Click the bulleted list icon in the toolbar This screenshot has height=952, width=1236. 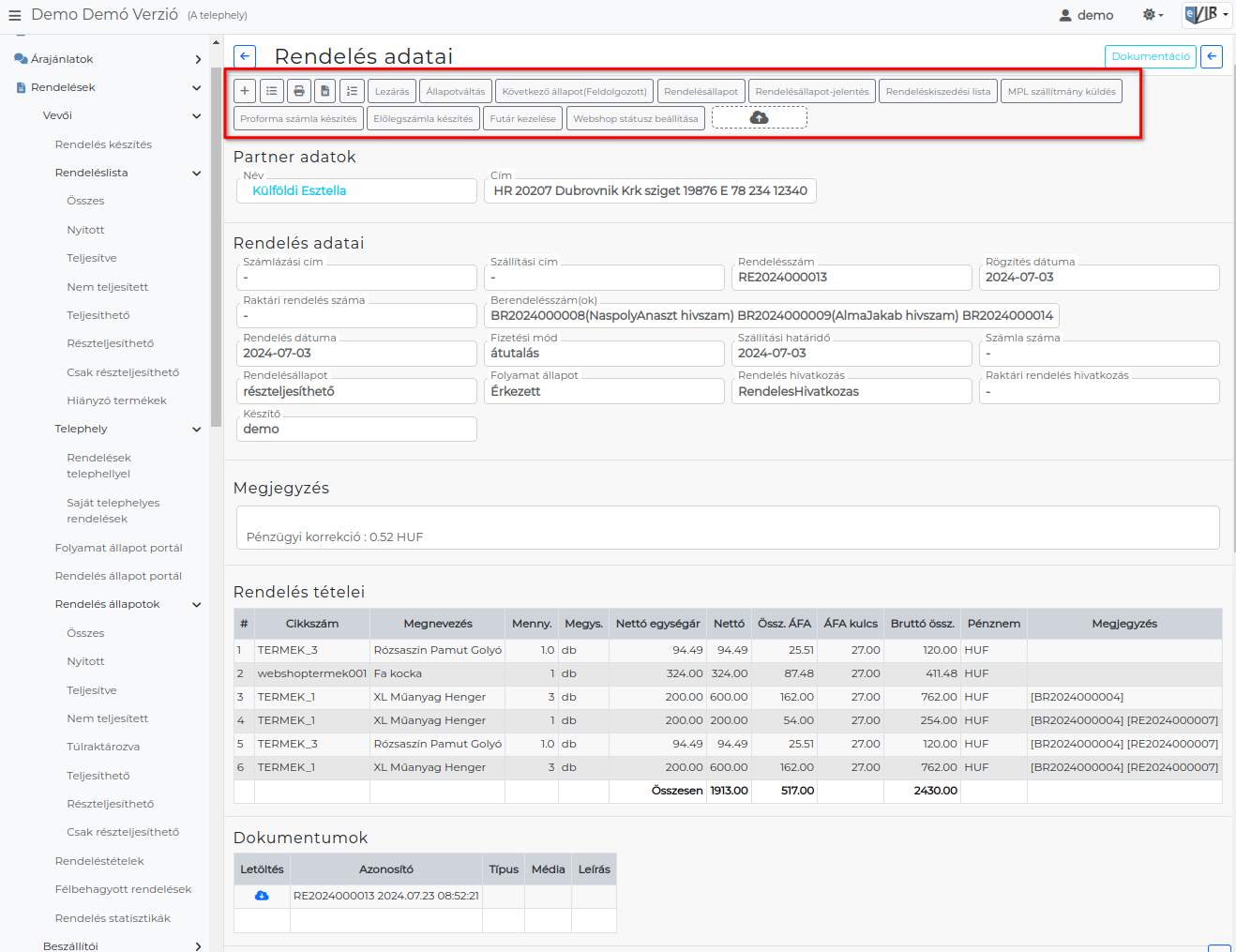[x=271, y=91]
